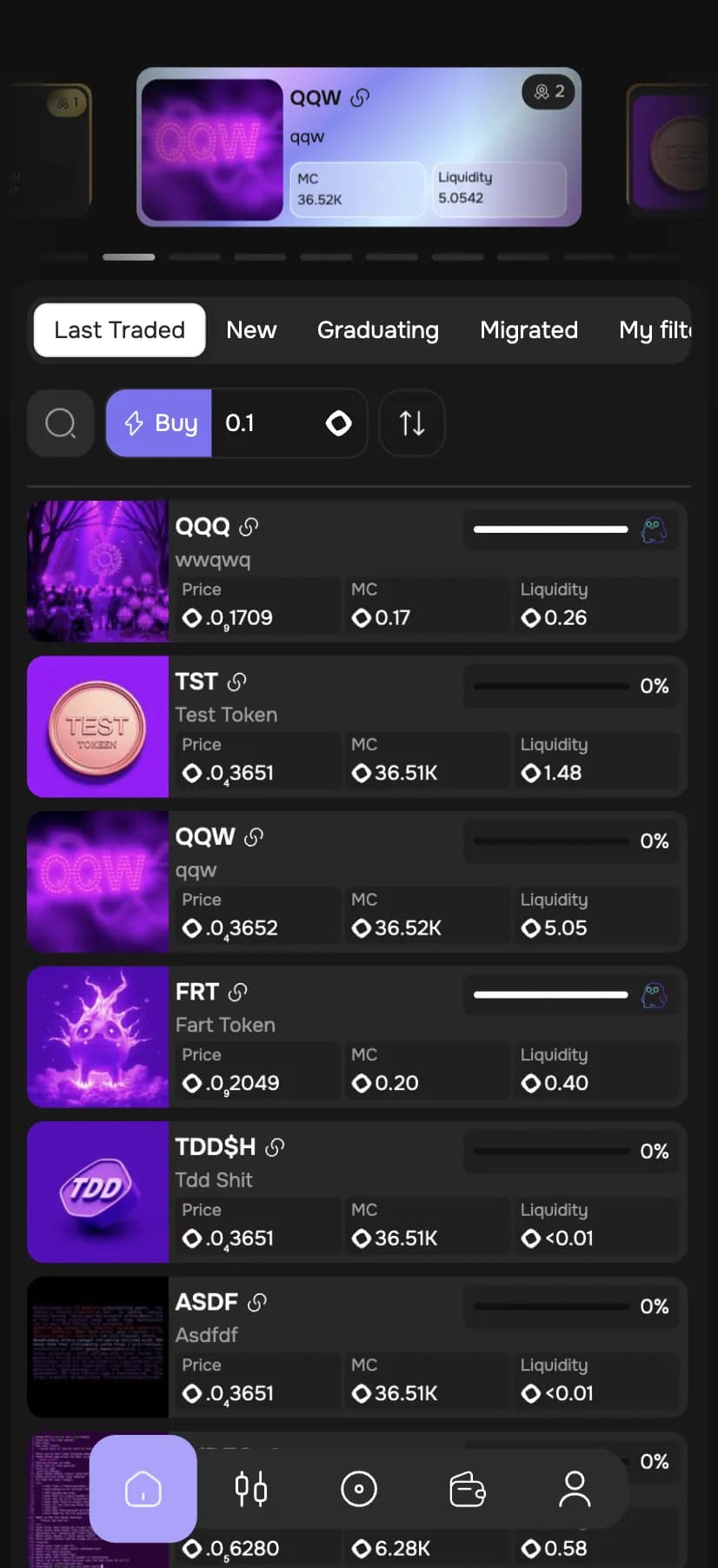The width and height of the screenshot is (718, 1568).
Task: Tap the search magnifier icon
Action: point(60,423)
